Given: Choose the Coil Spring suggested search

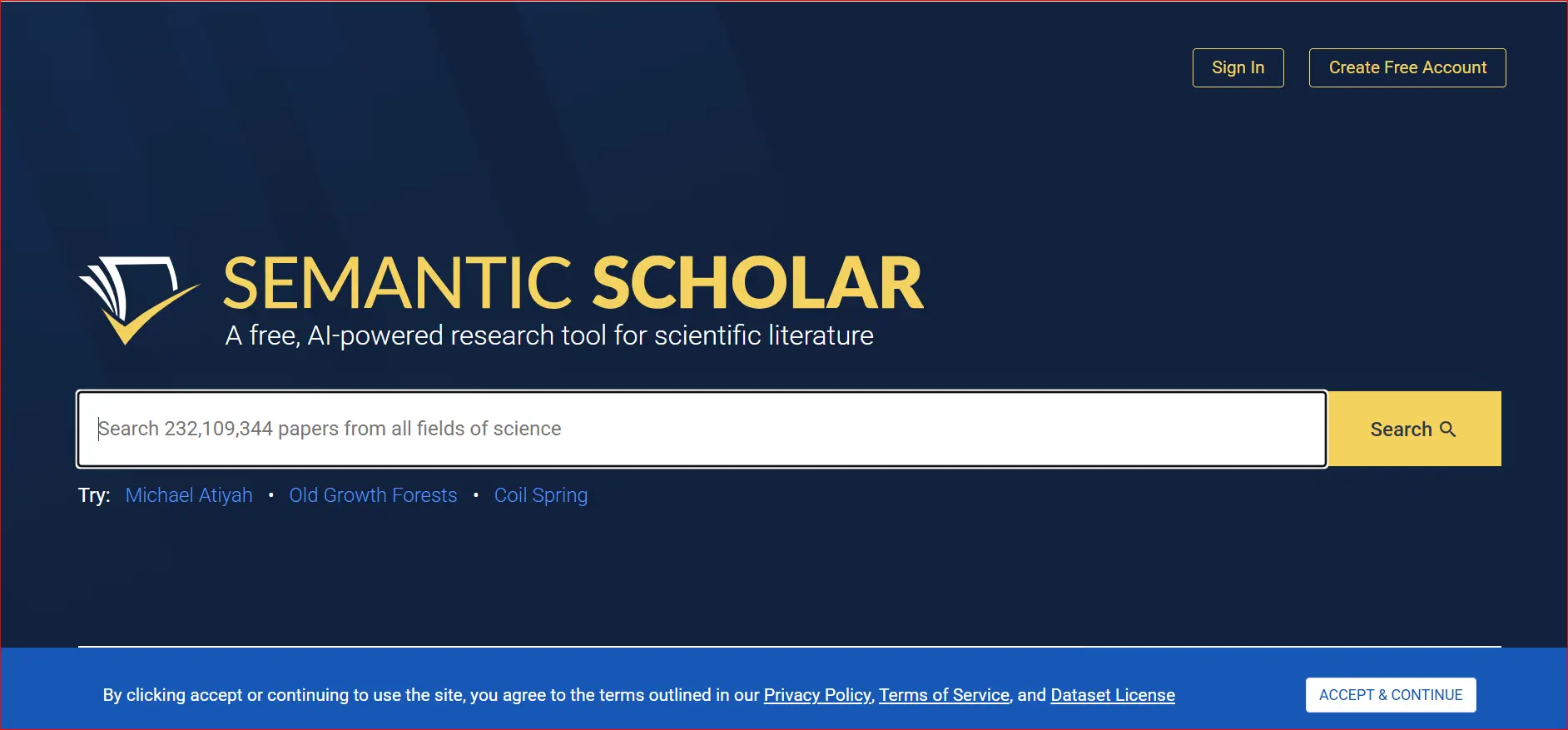Looking at the screenshot, I should click(541, 495).
